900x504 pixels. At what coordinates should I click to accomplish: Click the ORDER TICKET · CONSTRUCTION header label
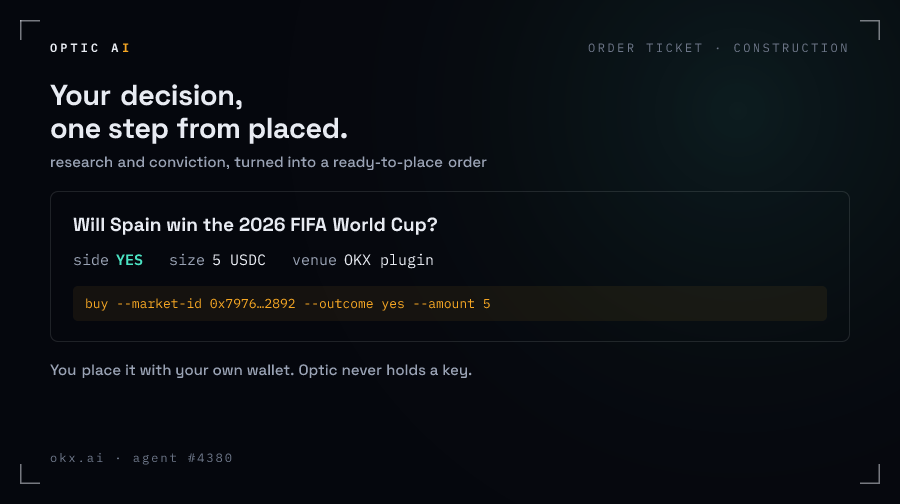pos(718,48)
